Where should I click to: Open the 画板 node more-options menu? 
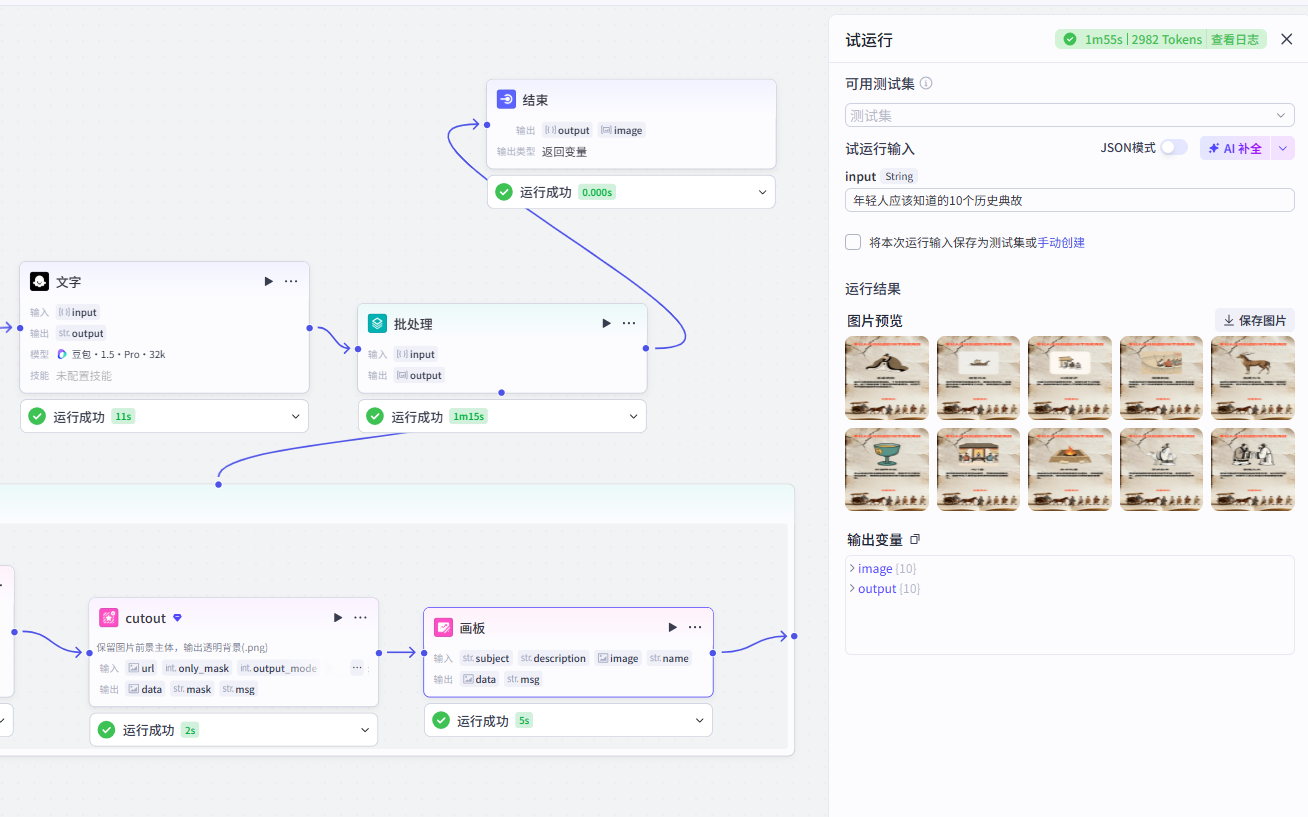tap(695, 627)
